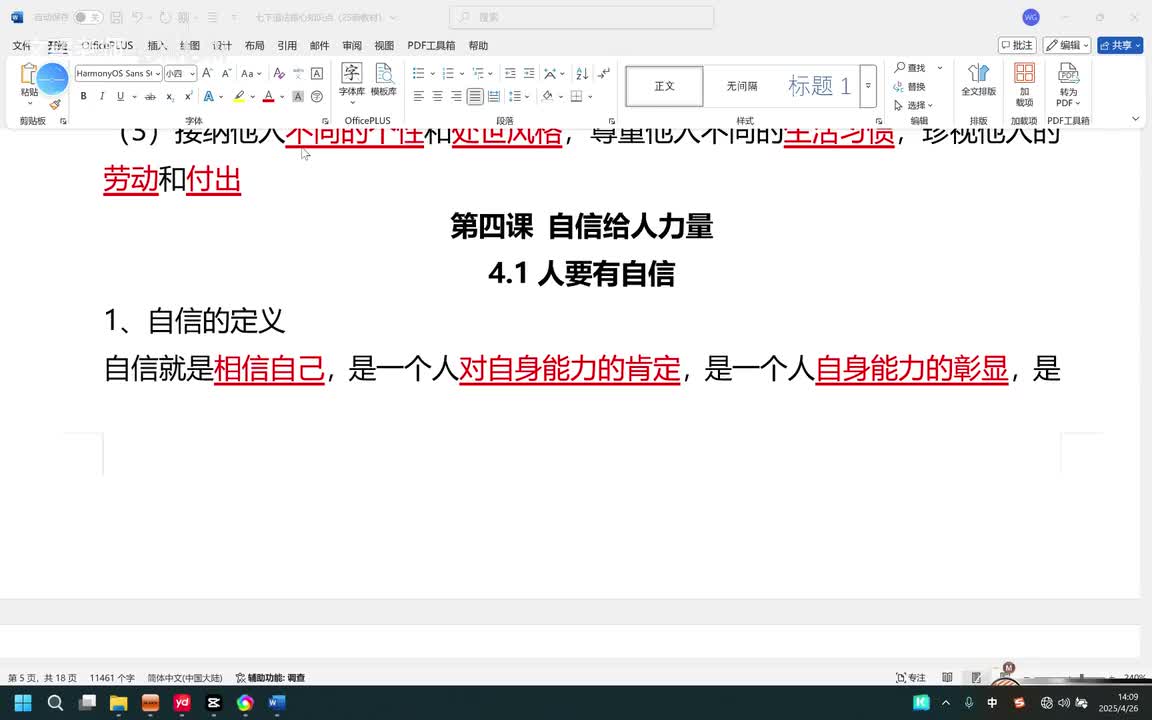Click the 共享 share button
Image resolution: width=1152 pixels, height=720 pixels.
(x=1120, y=46)
